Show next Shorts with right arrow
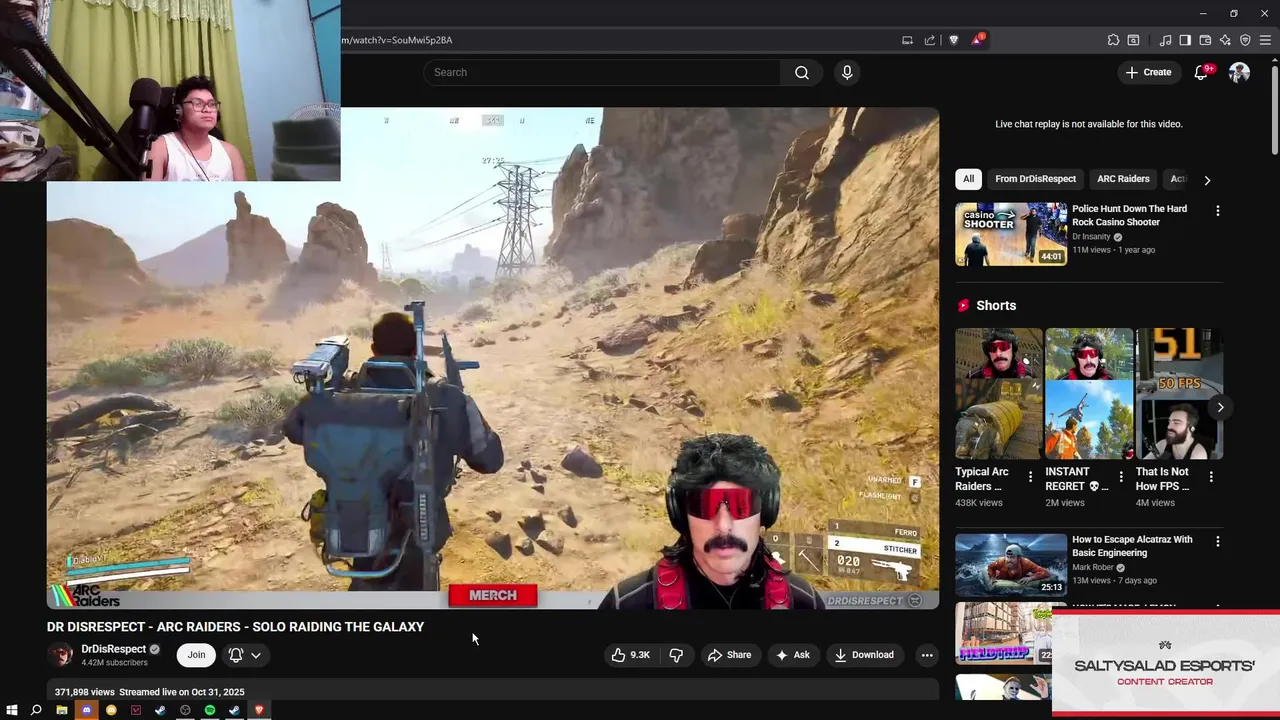Screen dimensions: 1280x720 [x=1220, y=407]
